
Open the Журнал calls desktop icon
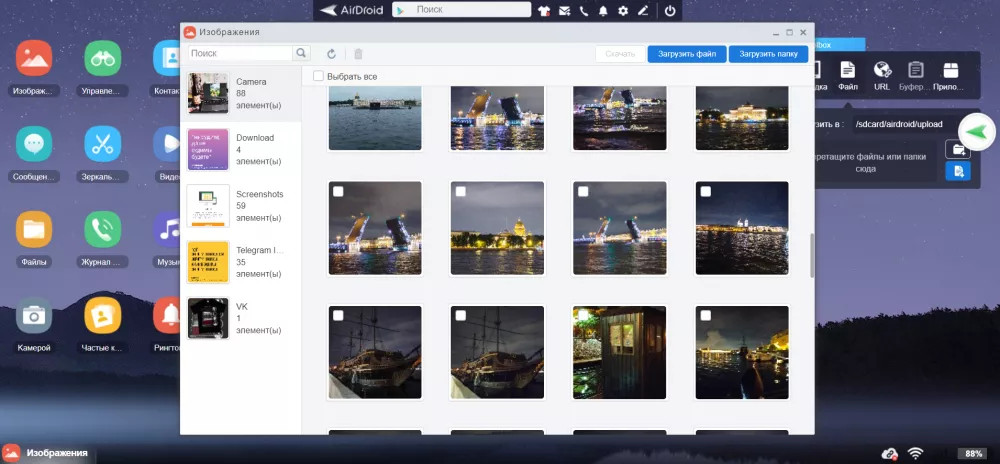point(102,229)
